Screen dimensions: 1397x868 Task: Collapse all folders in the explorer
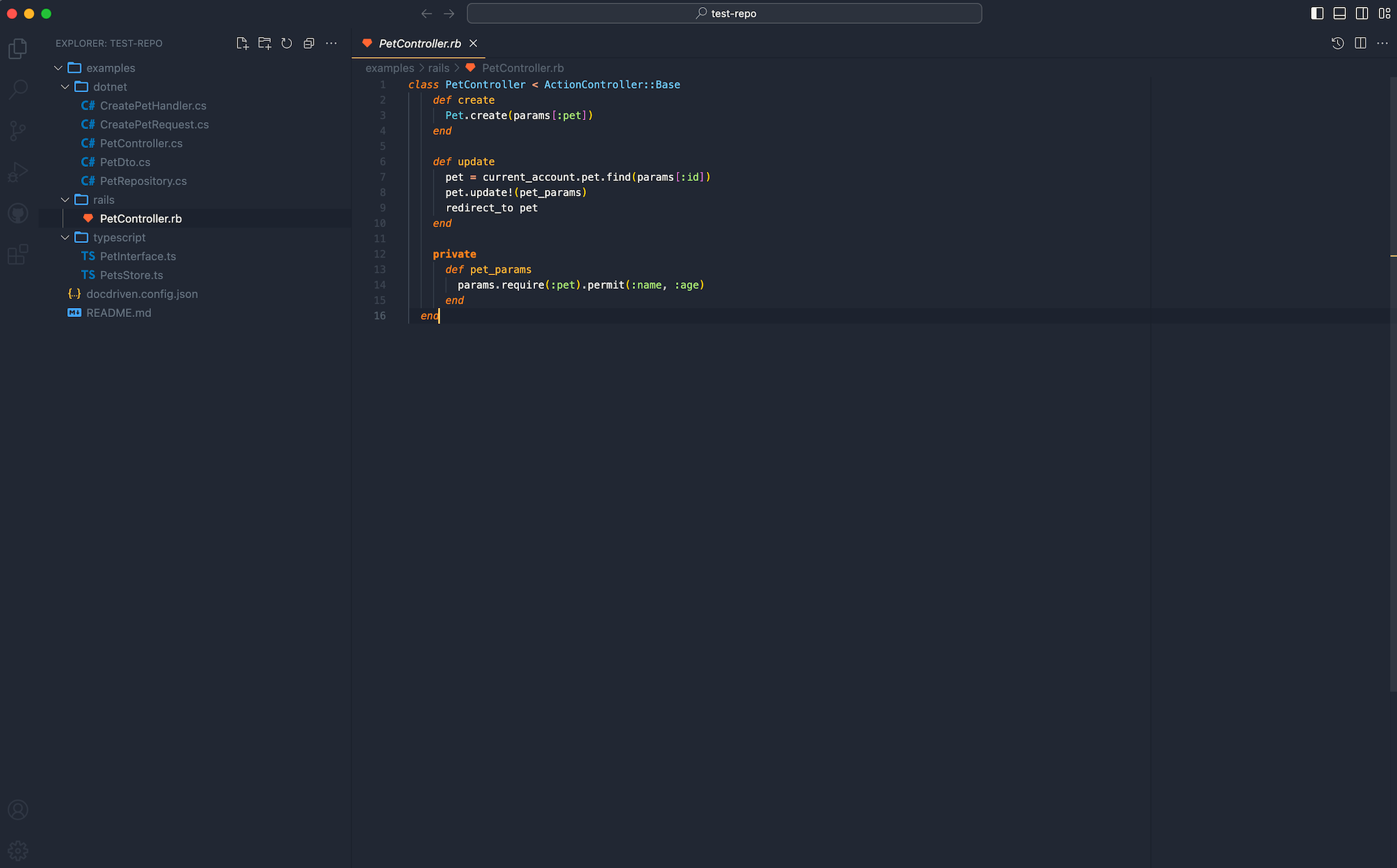309,43
